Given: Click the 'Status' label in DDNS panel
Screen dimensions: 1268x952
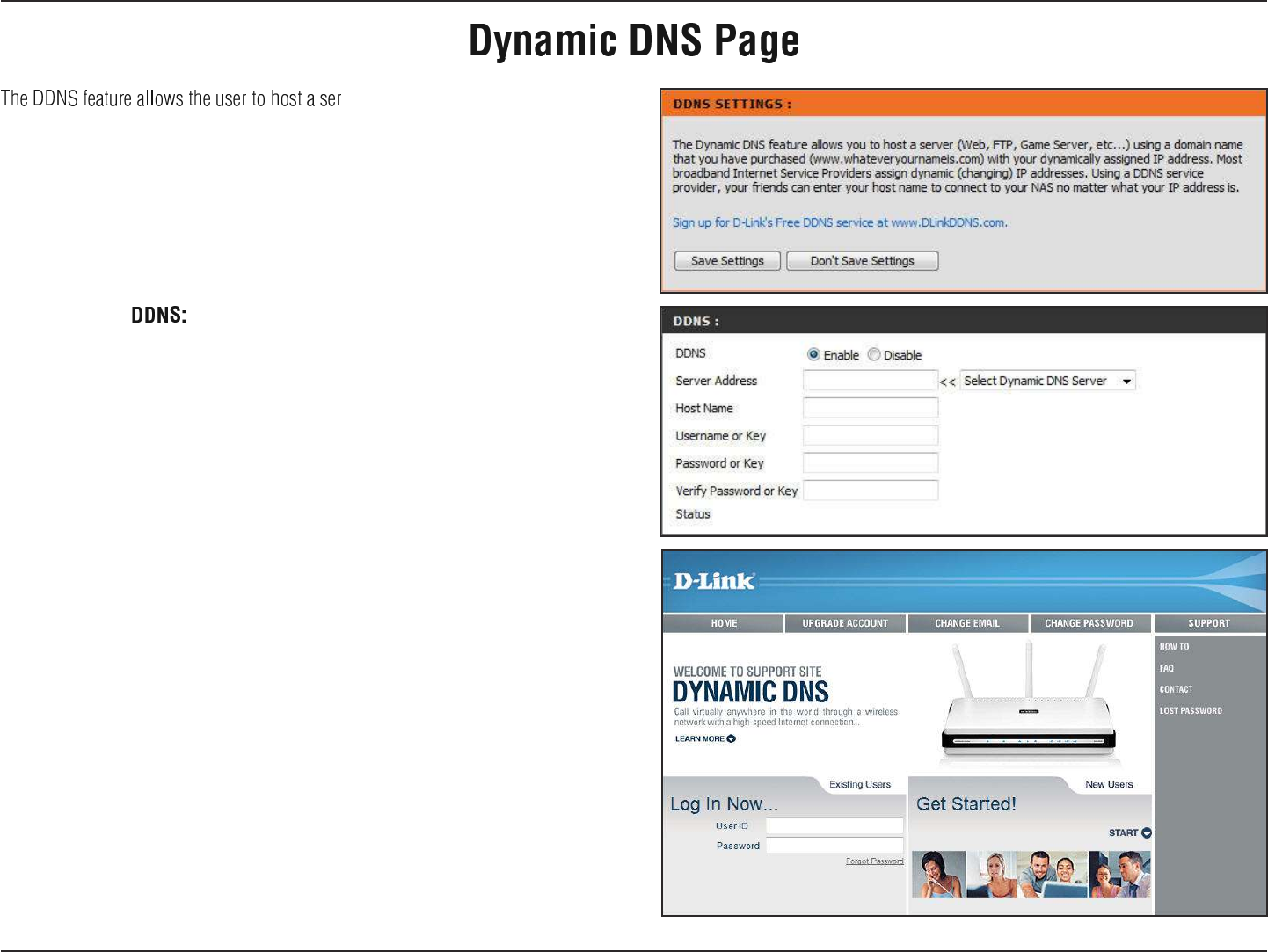Looking at the screenshot, I should 693,514.
